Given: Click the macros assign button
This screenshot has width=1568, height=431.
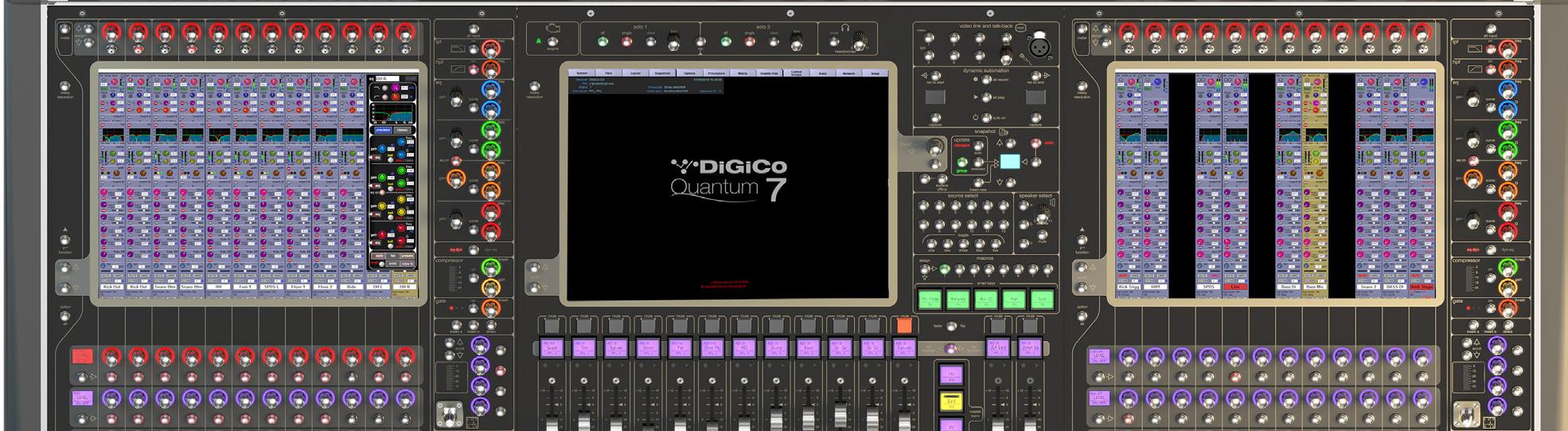Looking at the screenshot, I should coord(924,268).
